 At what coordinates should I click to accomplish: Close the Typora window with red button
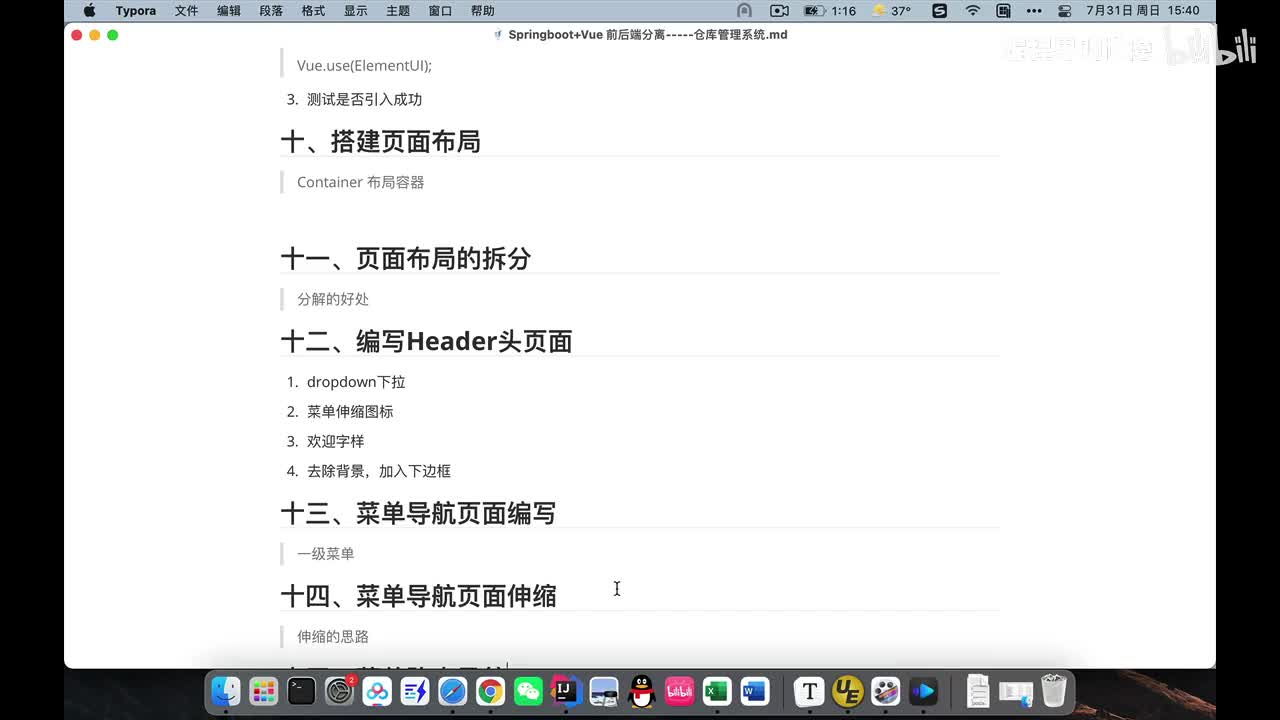pos(77,35)
